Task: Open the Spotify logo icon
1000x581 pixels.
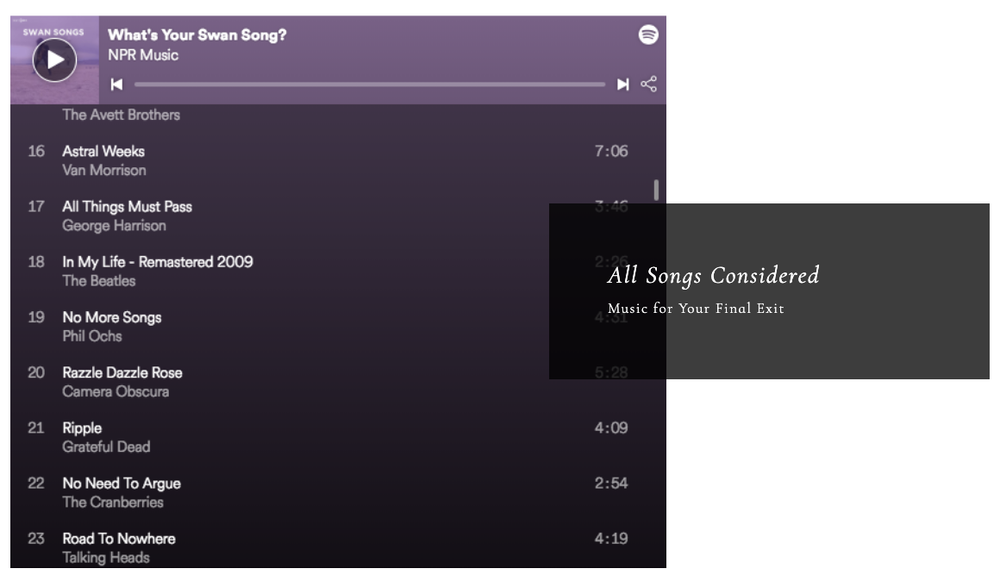Action: [649, 34]
